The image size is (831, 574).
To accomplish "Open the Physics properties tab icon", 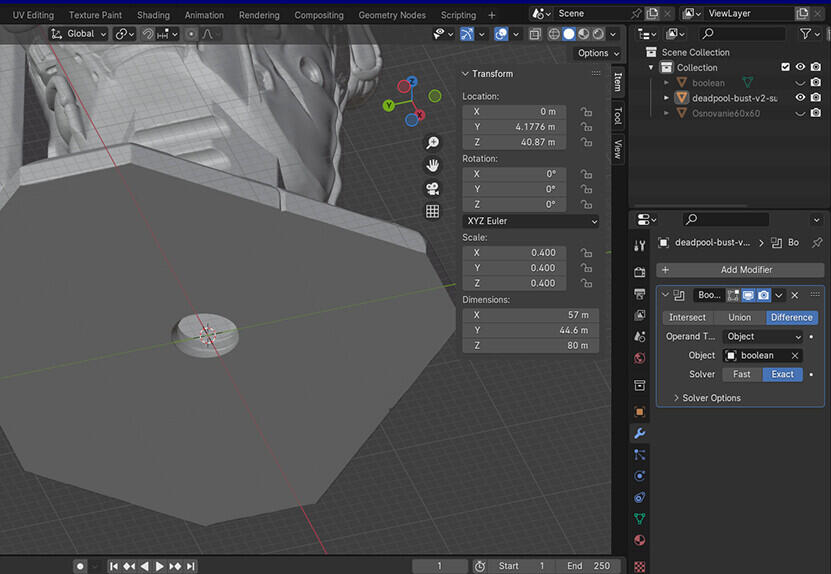I will coord(640,476).
